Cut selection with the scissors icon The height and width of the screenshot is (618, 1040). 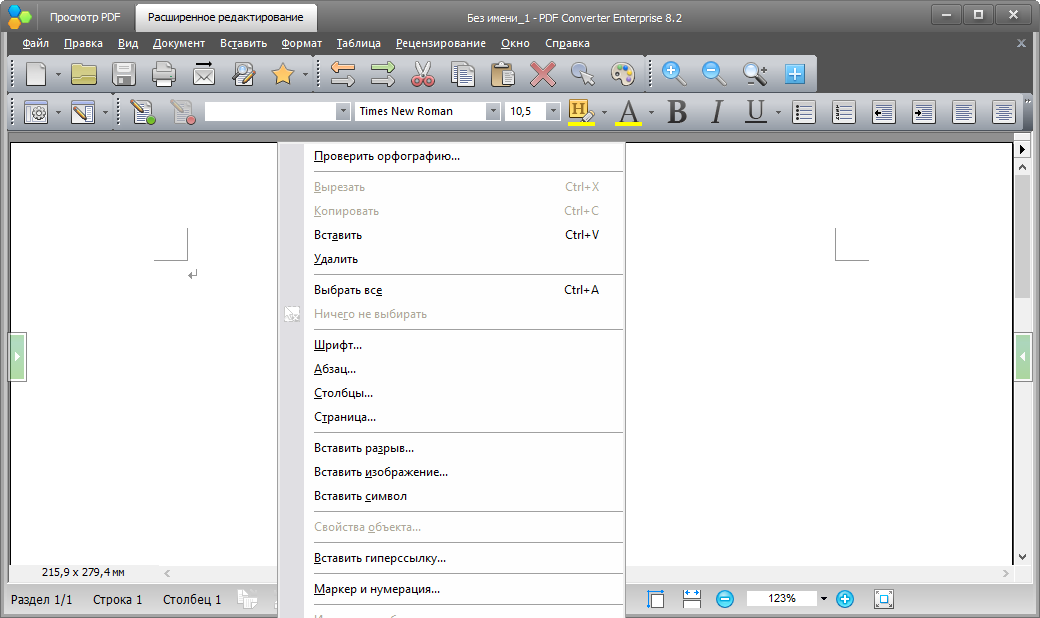(422, 74)
